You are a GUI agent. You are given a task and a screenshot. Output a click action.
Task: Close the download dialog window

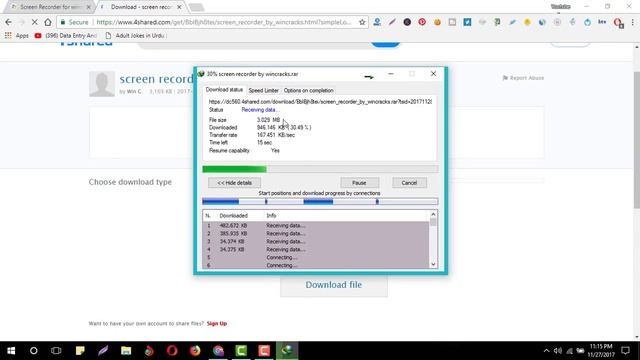point(433,74)
